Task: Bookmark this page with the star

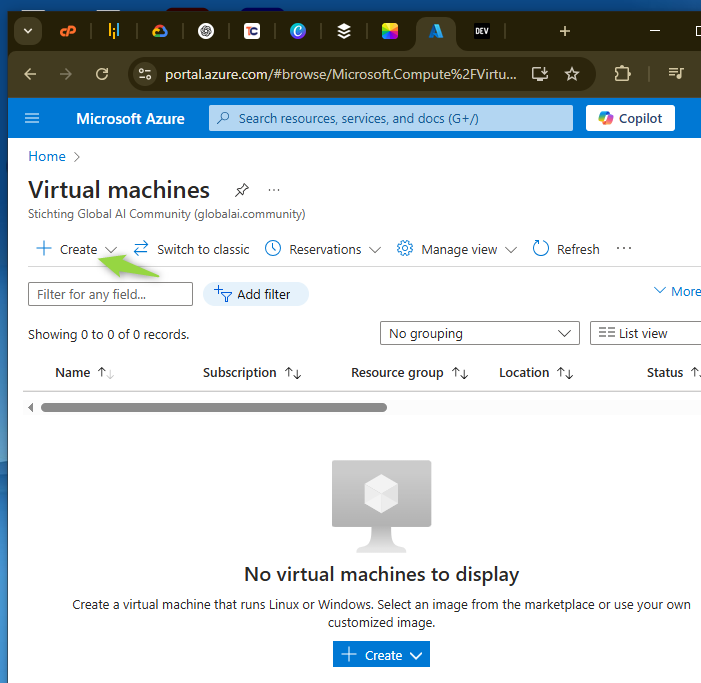Action: [572, 74]
